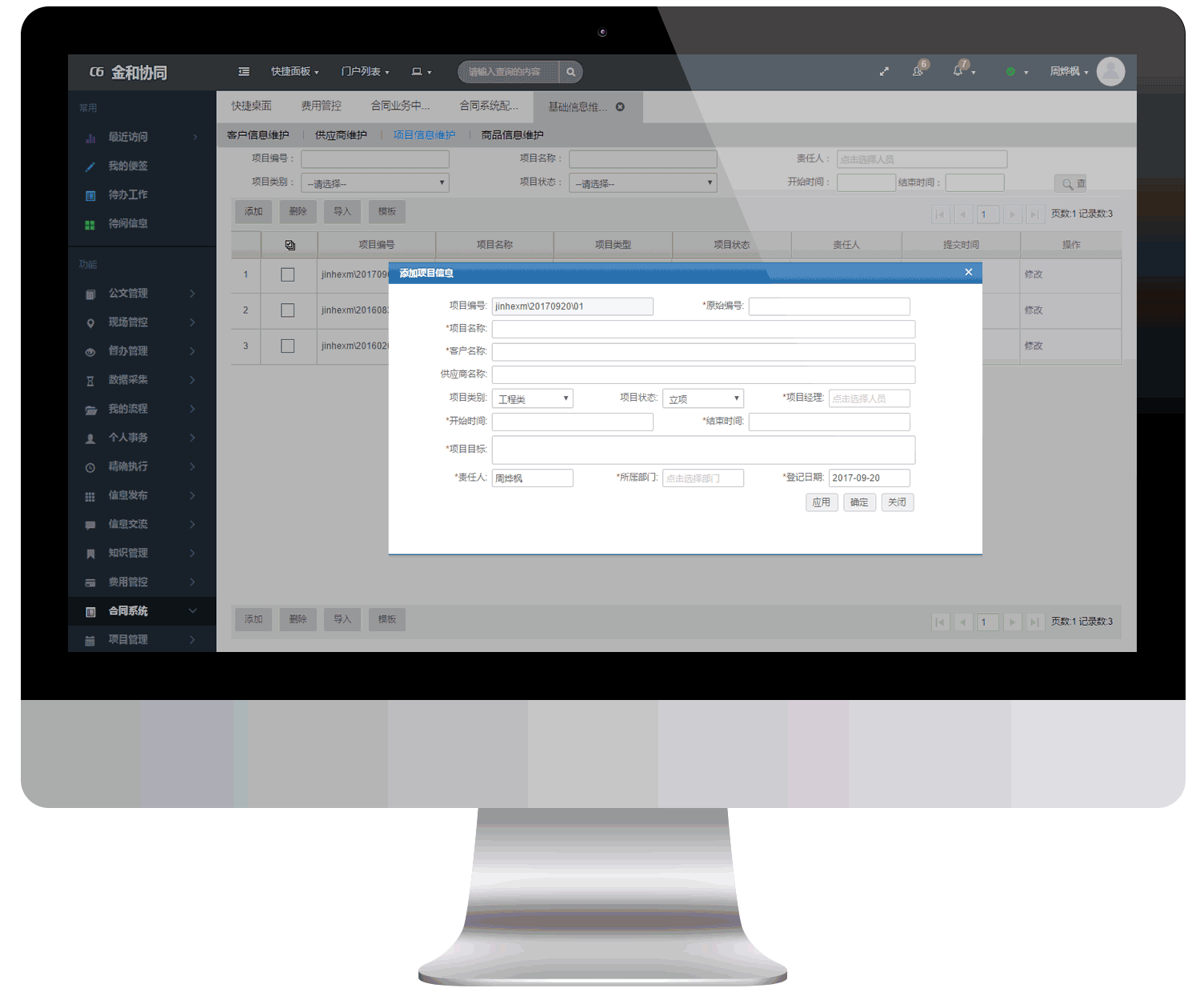Image resolution: width=1200 pixels, height=1008 pixels.
Task: Open the dialog 项目类别 工程类 dropdown
Action: (x=533, y=398)
